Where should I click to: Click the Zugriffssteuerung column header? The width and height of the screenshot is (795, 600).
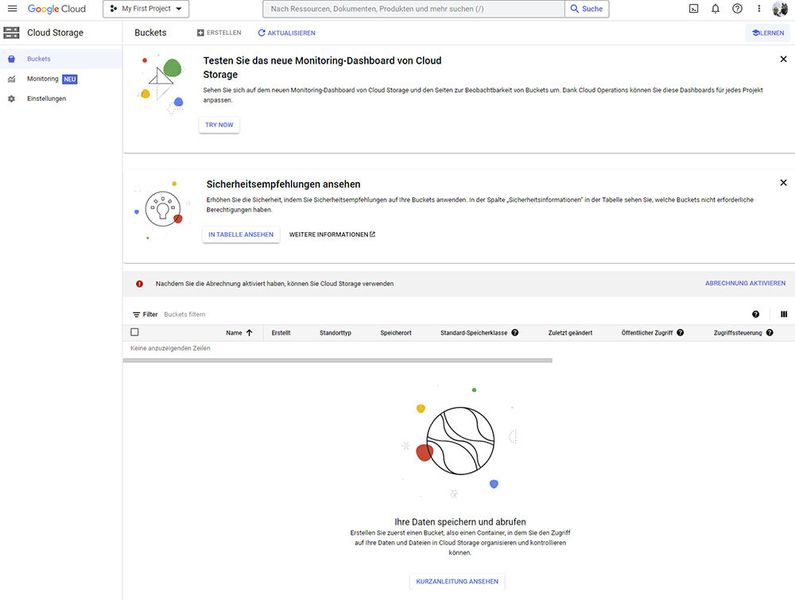(738, 333)
